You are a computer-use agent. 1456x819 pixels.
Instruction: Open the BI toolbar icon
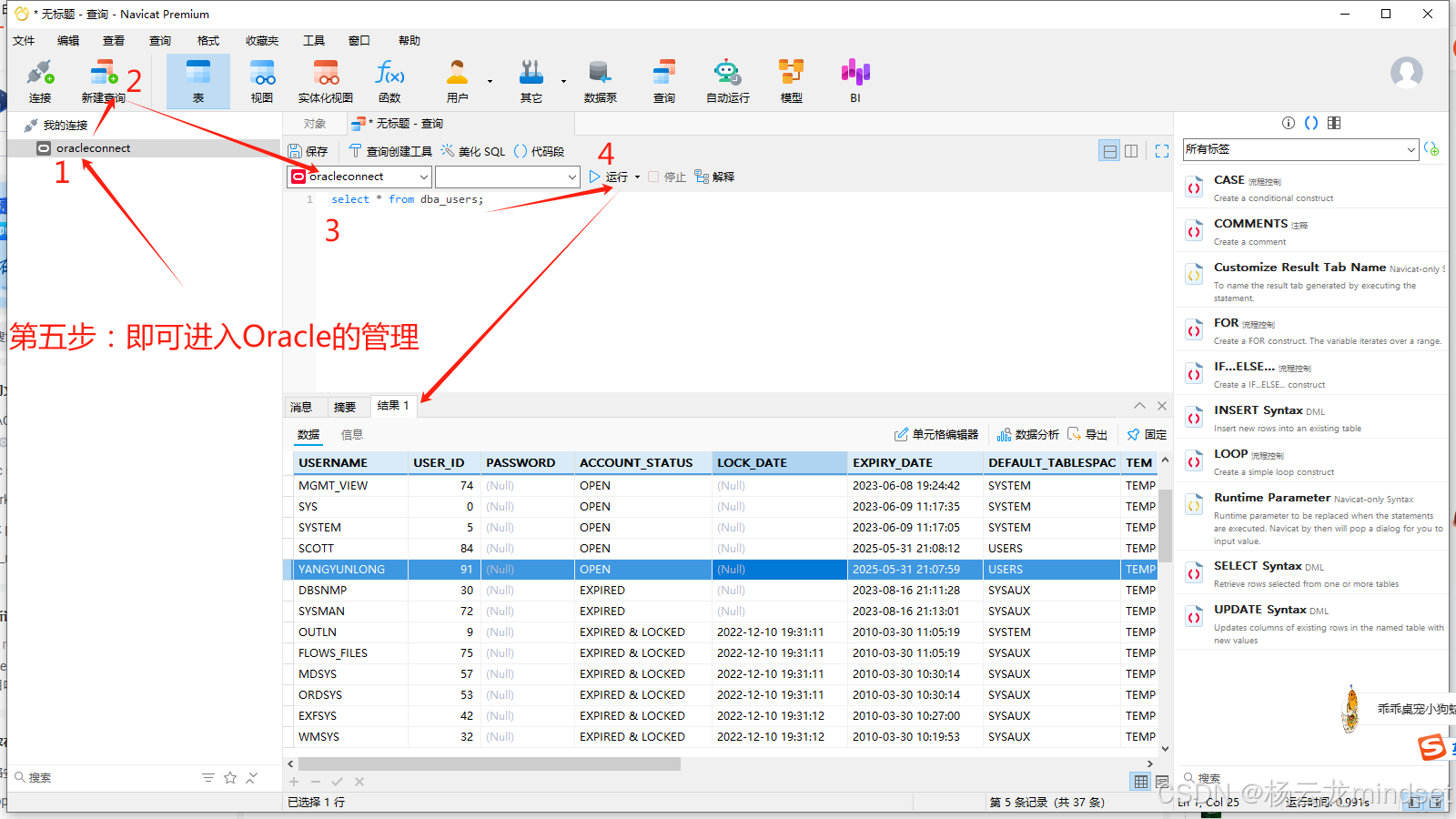click(855, 80)
